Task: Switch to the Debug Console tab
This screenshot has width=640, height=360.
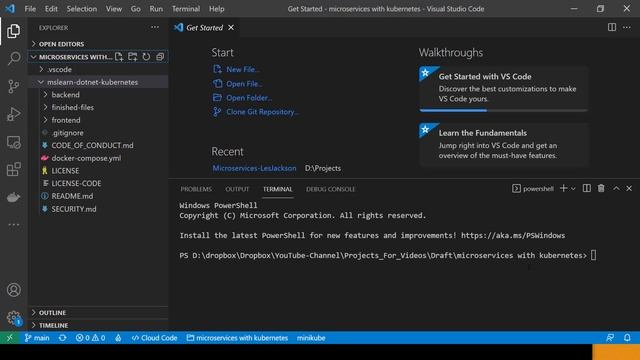Action: (331, 189)
